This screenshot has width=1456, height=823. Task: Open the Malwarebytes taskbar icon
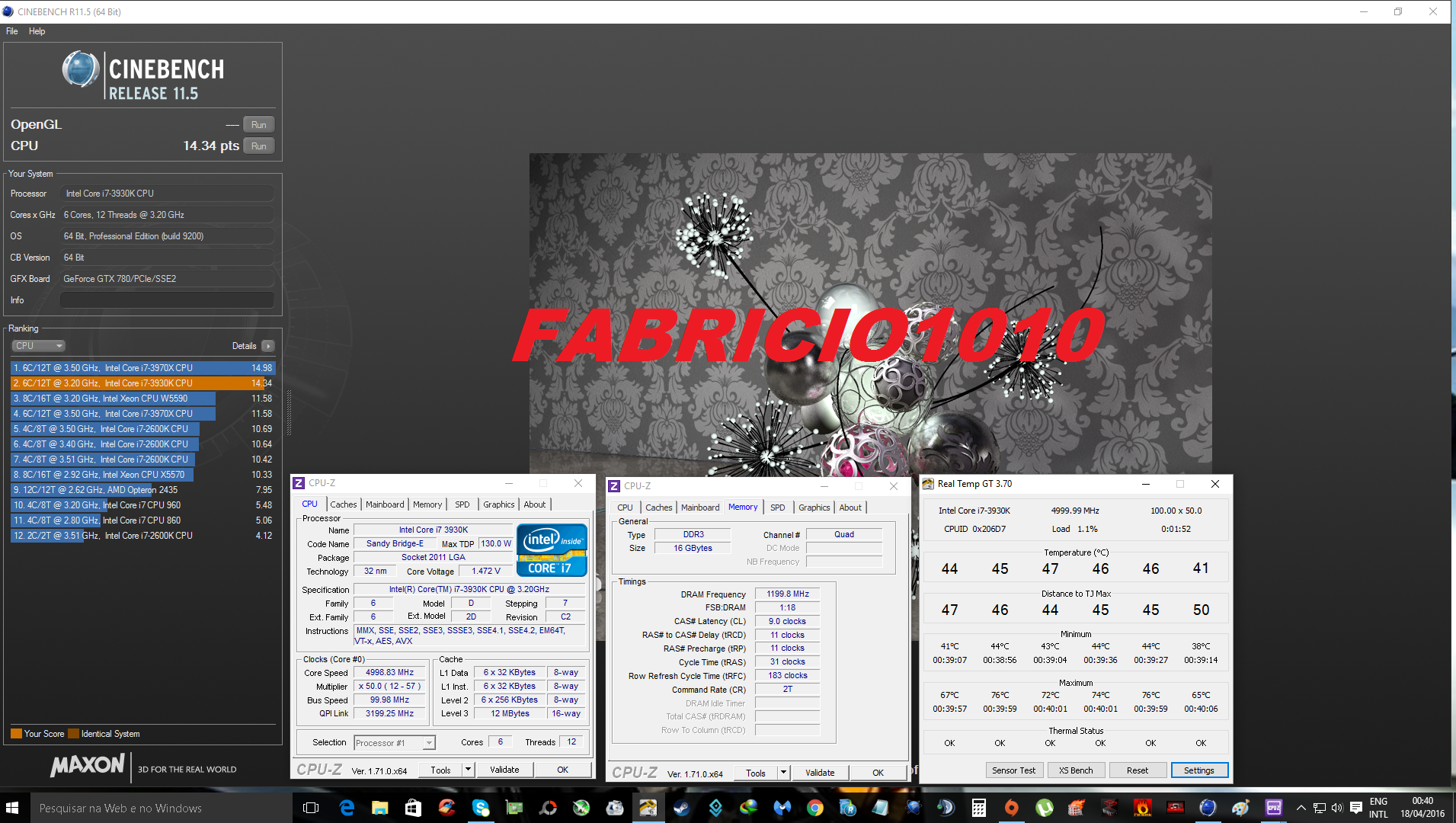[x=782, y=808]
